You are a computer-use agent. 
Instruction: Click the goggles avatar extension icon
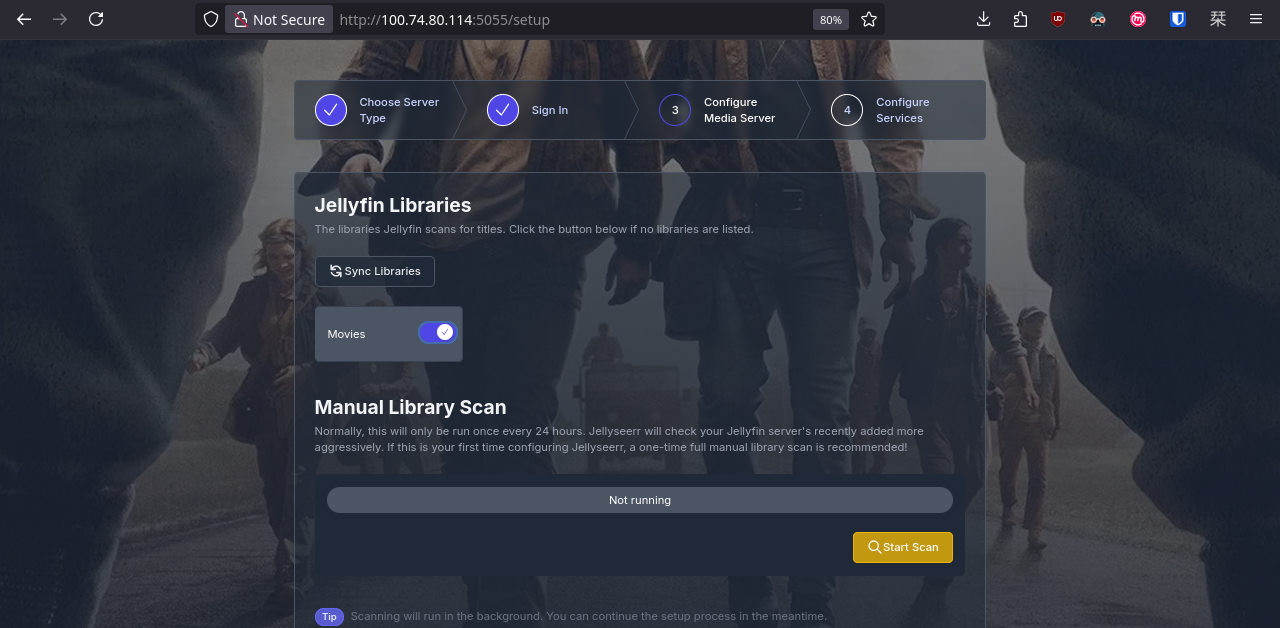pyautogui.click(x=1098, y=19)
